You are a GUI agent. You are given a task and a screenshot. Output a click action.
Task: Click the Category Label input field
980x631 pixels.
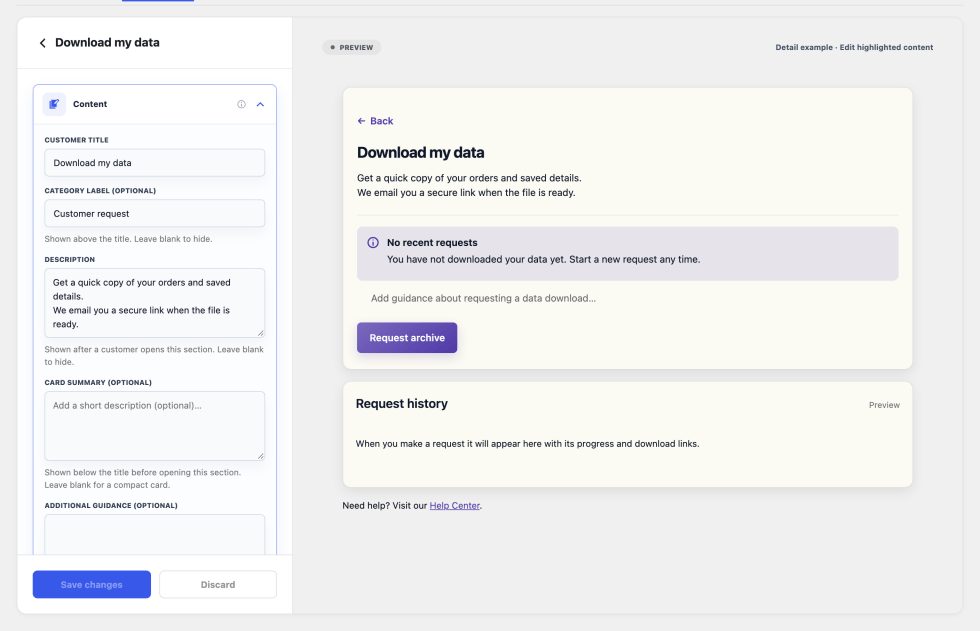[x=154, y=214]
